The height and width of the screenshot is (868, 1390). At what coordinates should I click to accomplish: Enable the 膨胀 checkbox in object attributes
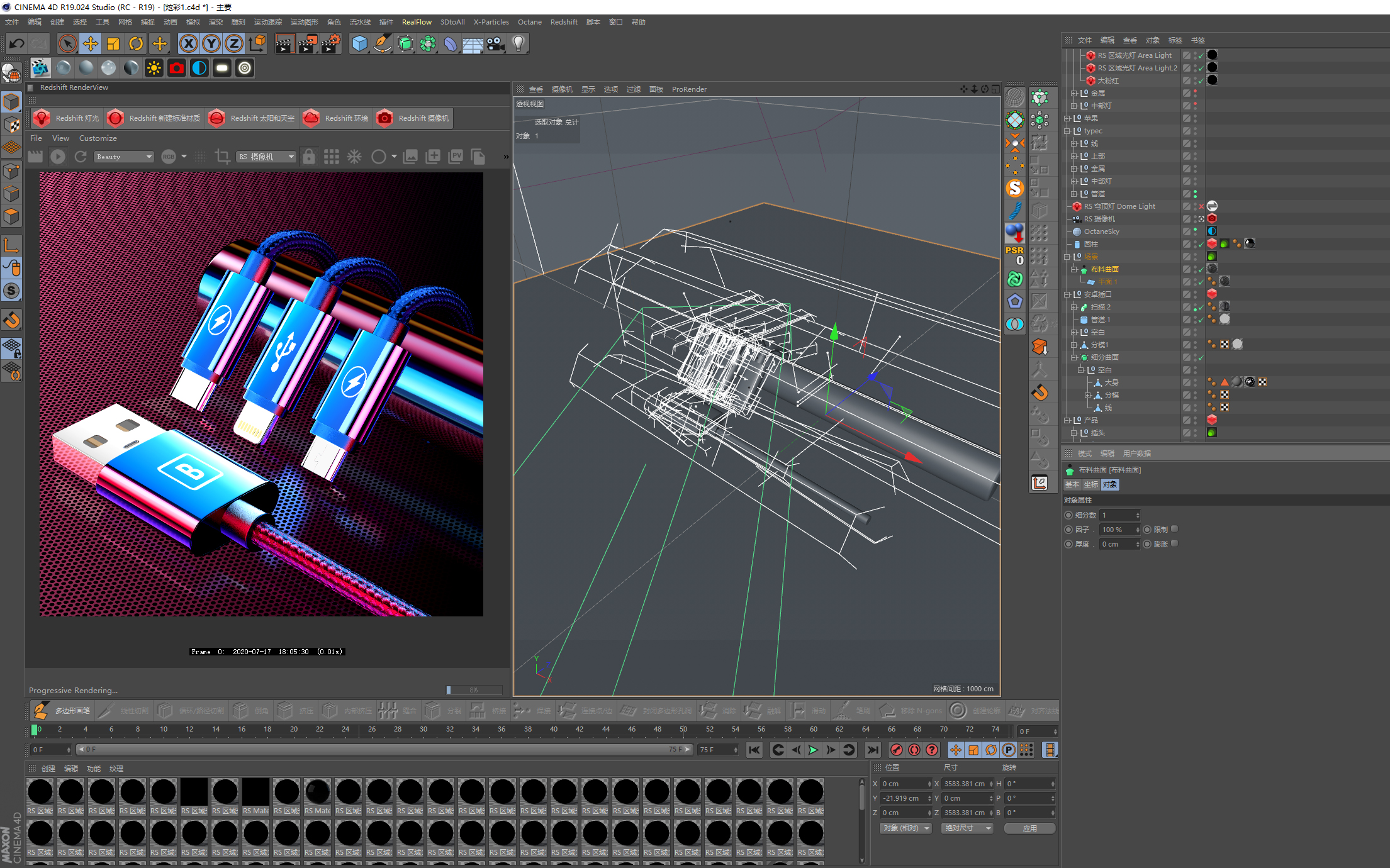pos(1174,543)
